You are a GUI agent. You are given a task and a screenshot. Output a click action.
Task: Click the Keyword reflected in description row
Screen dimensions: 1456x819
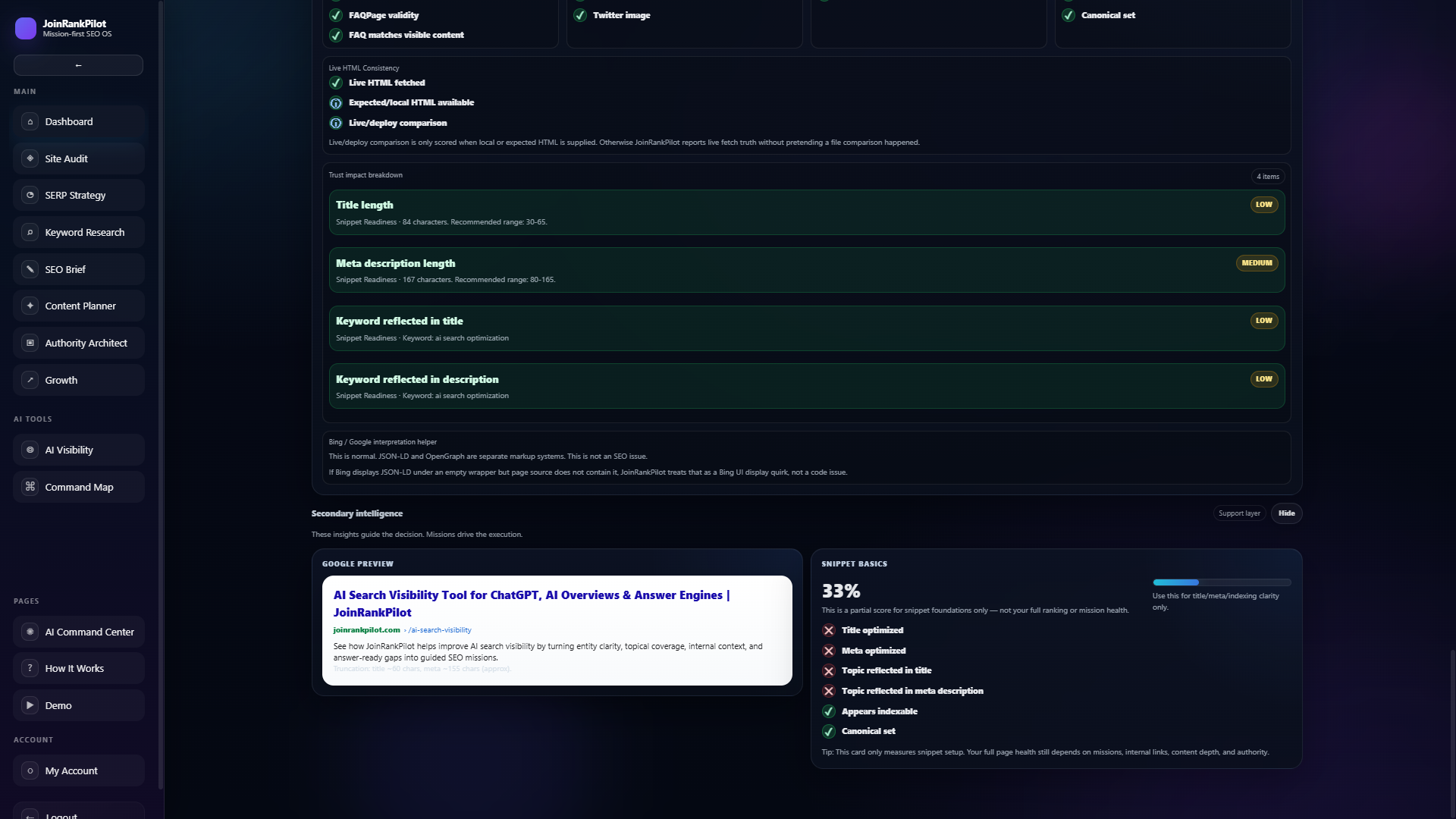[807, 386]
